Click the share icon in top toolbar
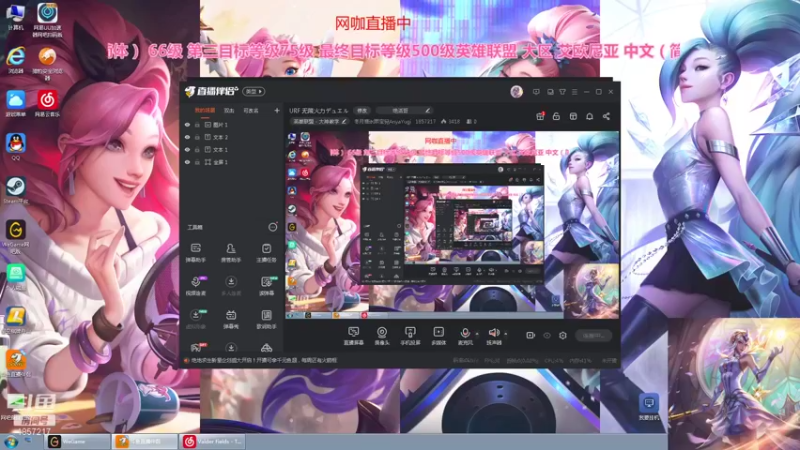800x450 pixels. 606,116
